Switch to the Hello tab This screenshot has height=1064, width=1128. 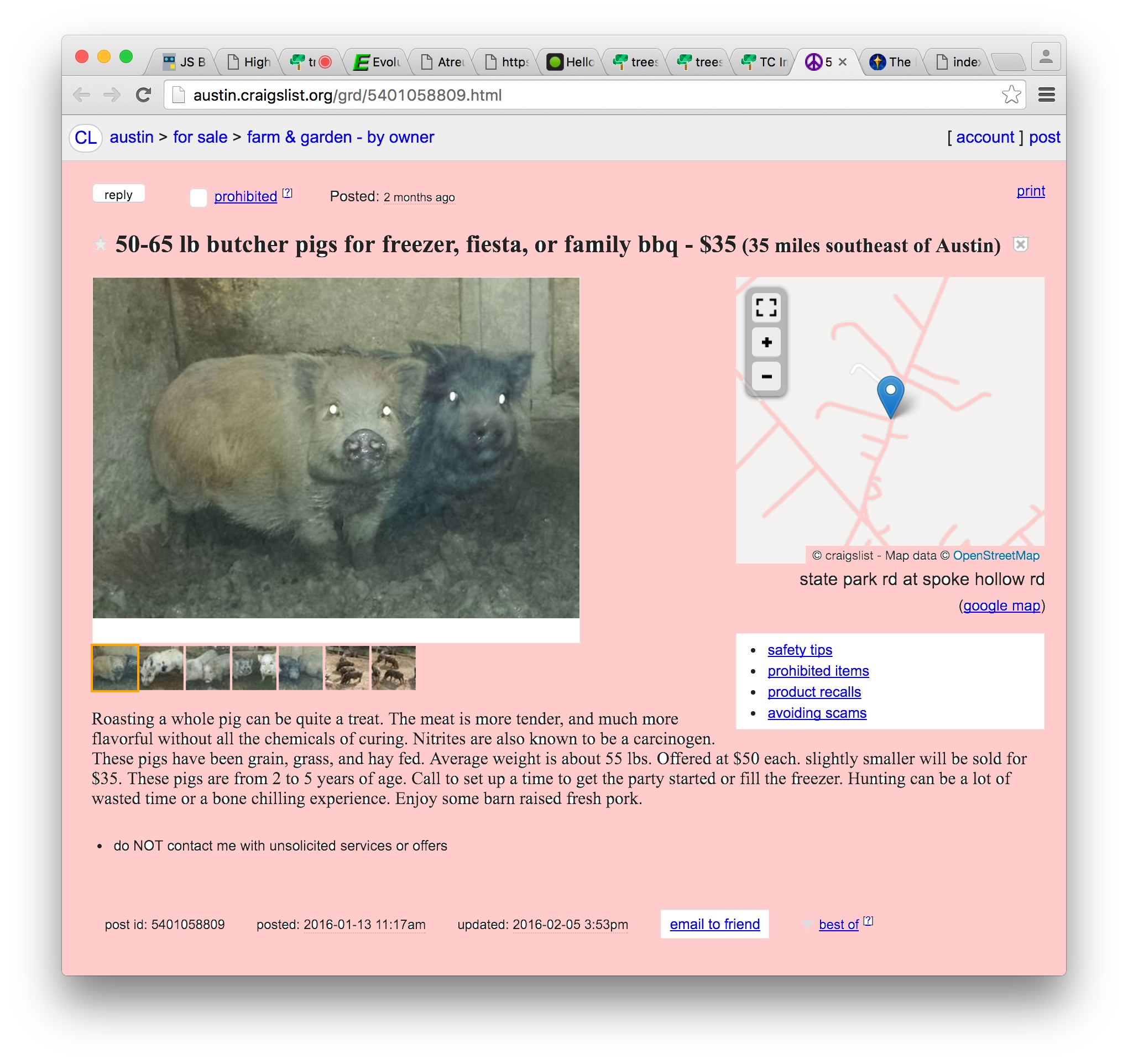570,61
